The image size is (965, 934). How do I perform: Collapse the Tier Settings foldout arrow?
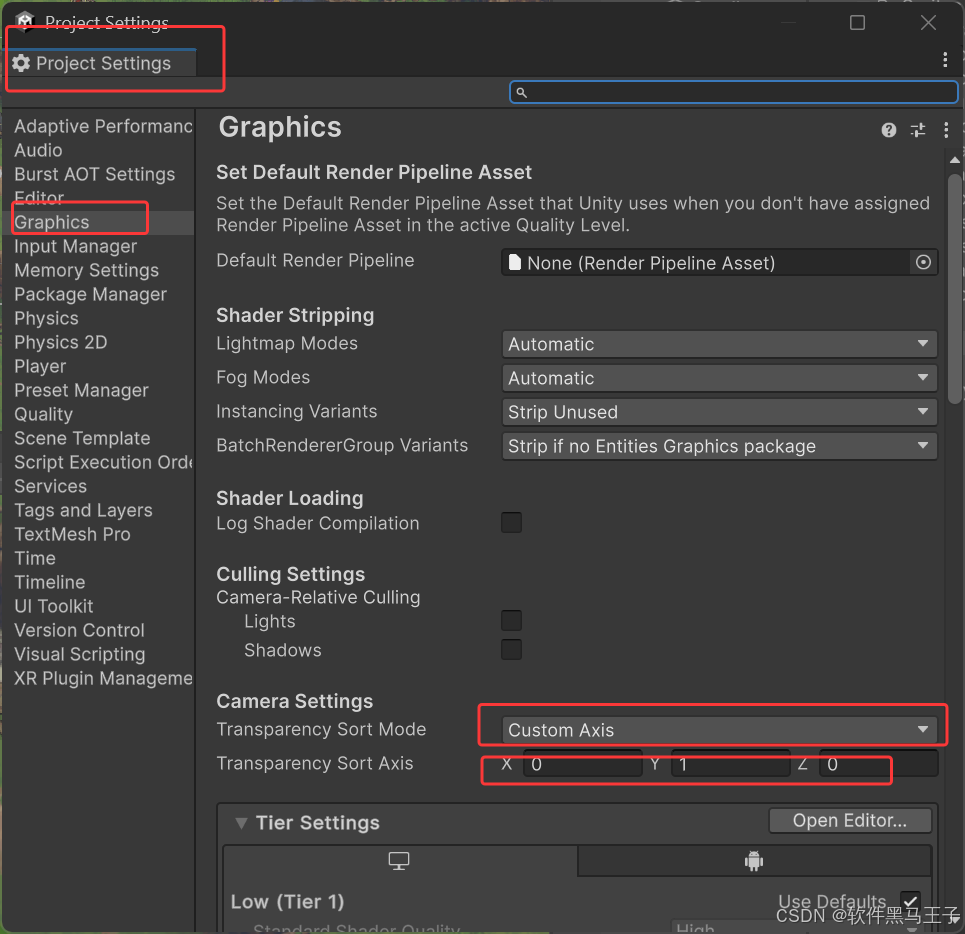tap(241, 823)
